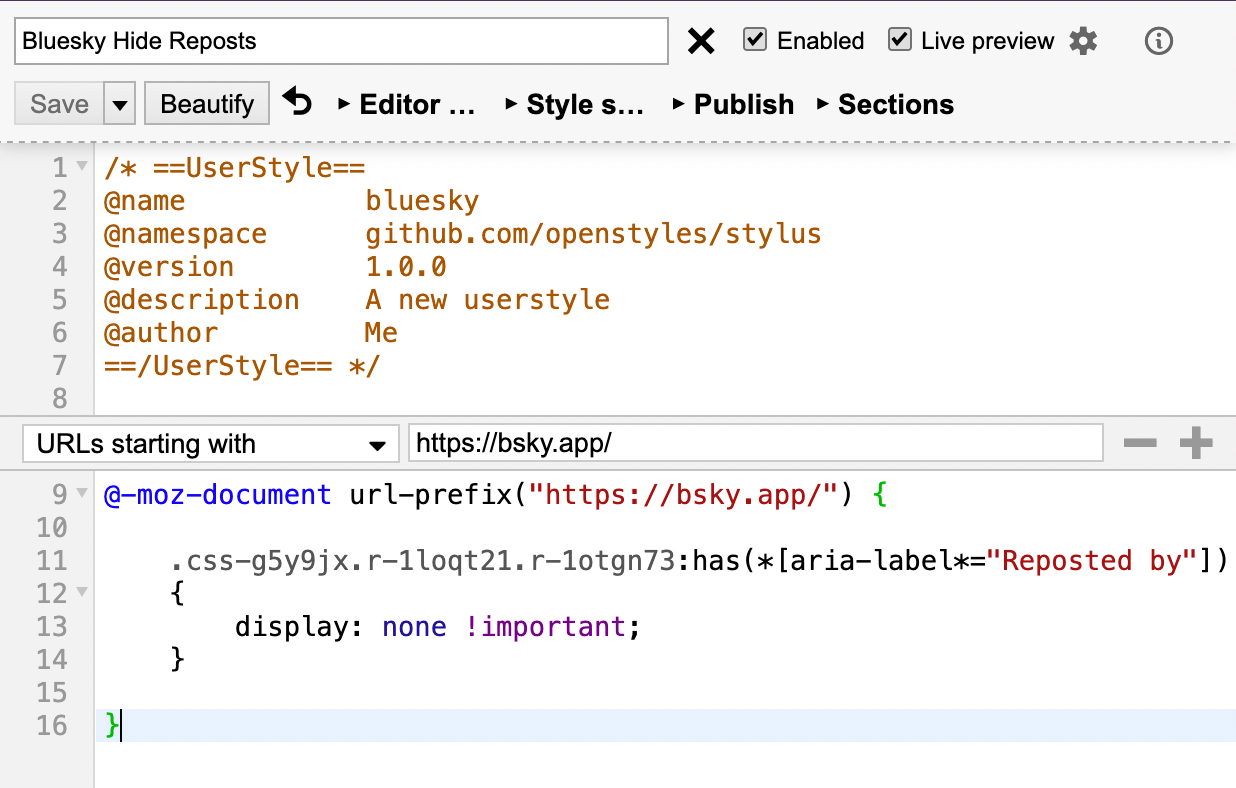
Task: Open the gear settings for live preview
Action: pyautogui.click(x=1083, y=41)
